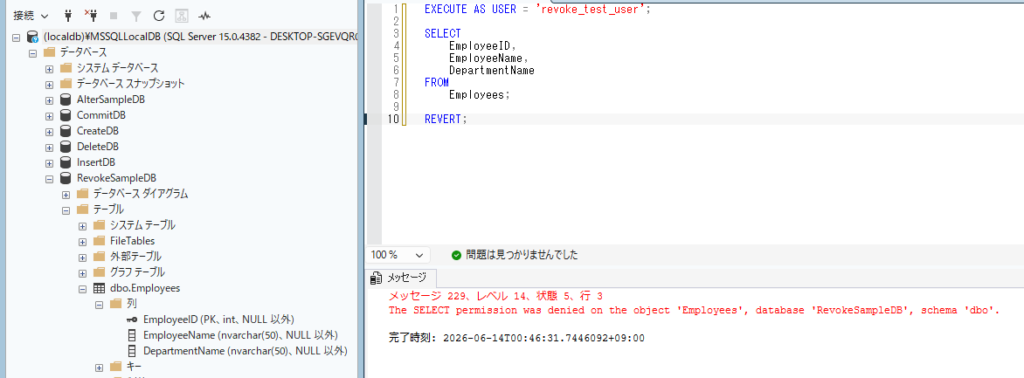This screenshot has height=378, width=1024.
Task: Click the schema diagram toolbar icon
Action: [182, 15]
